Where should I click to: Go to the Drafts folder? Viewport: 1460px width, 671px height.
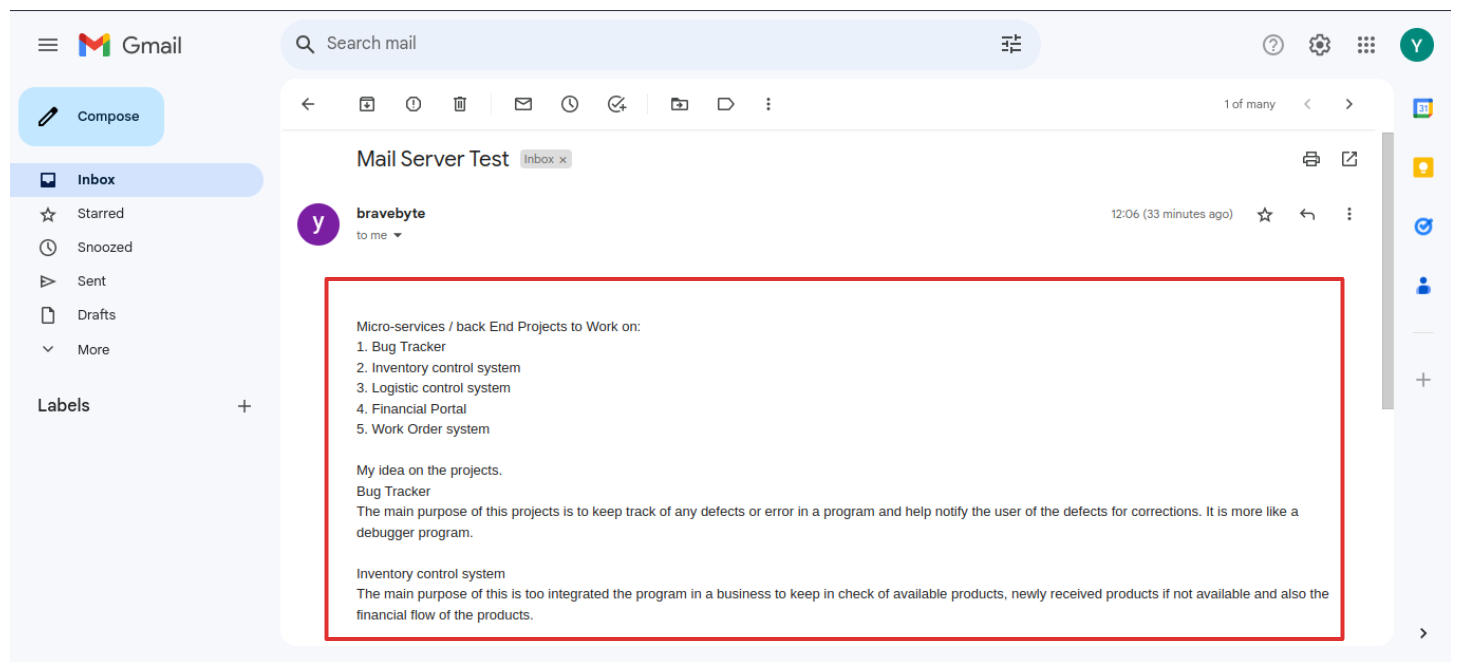97,315
